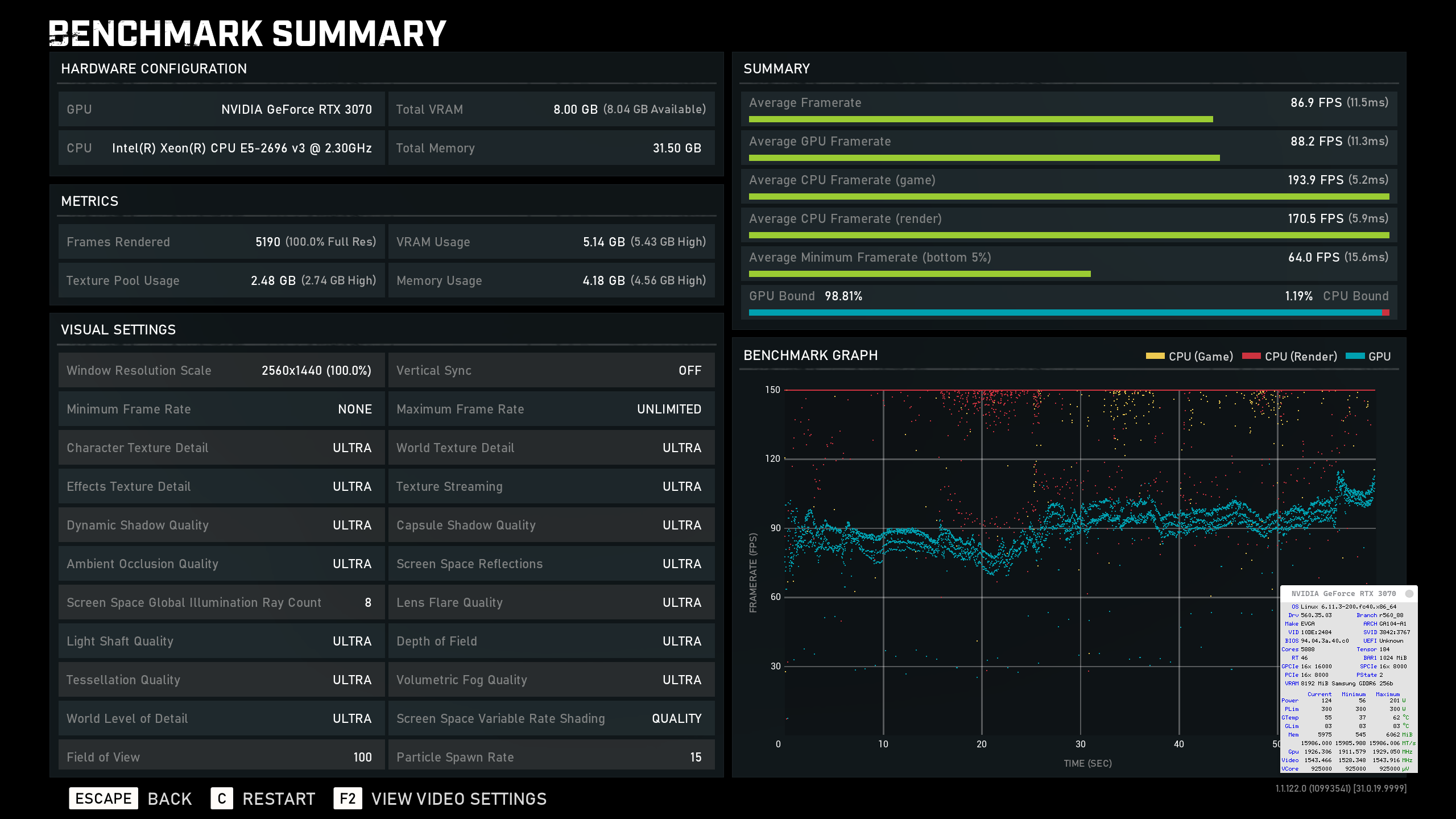Click the Field of View '100' value
Viewport: 1456px width, 819px height.
362,757
